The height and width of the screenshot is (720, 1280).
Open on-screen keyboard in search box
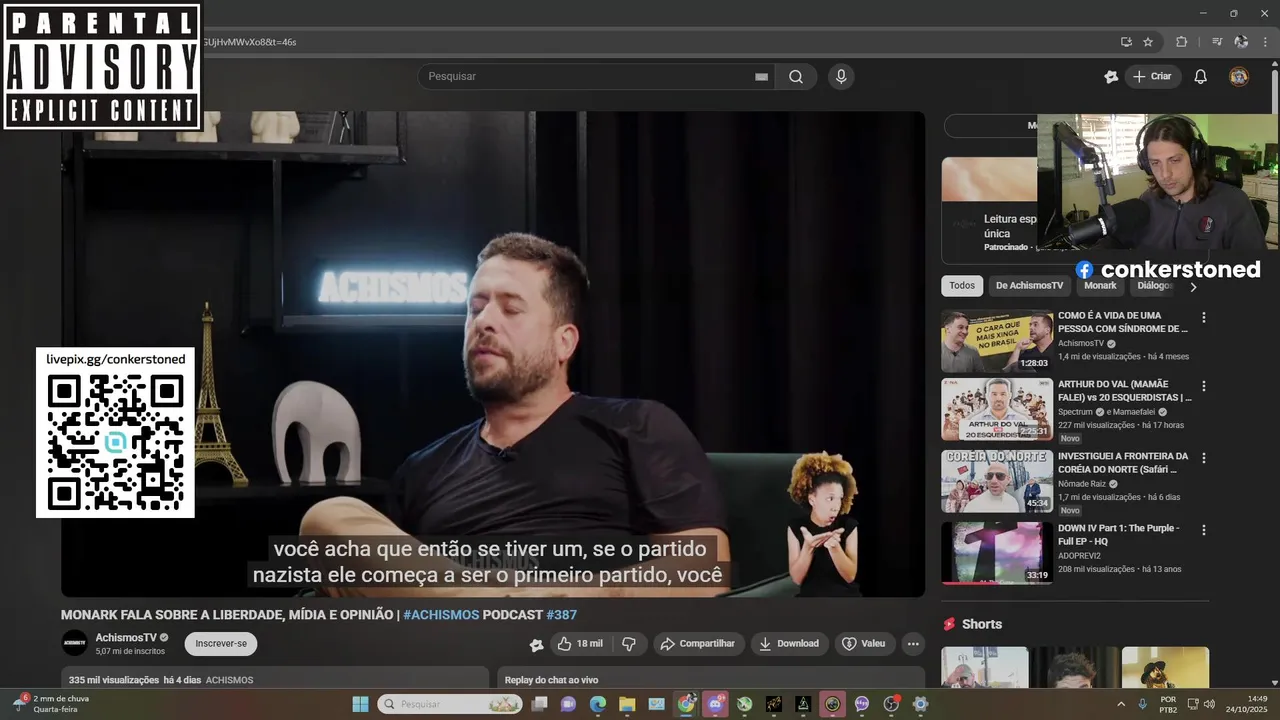[x=761, y=77]
